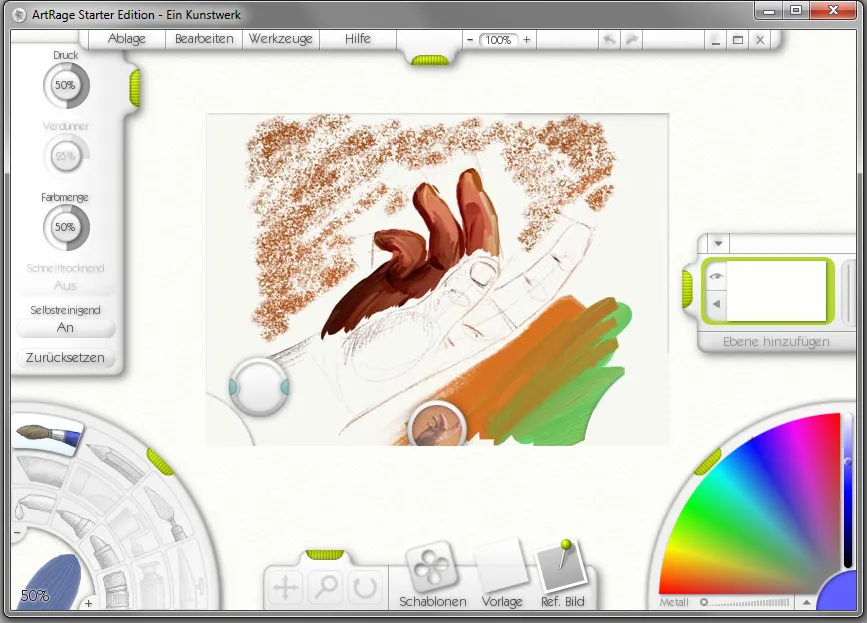Click Ebene hinzufügen to add layer

tap(776, 341)
